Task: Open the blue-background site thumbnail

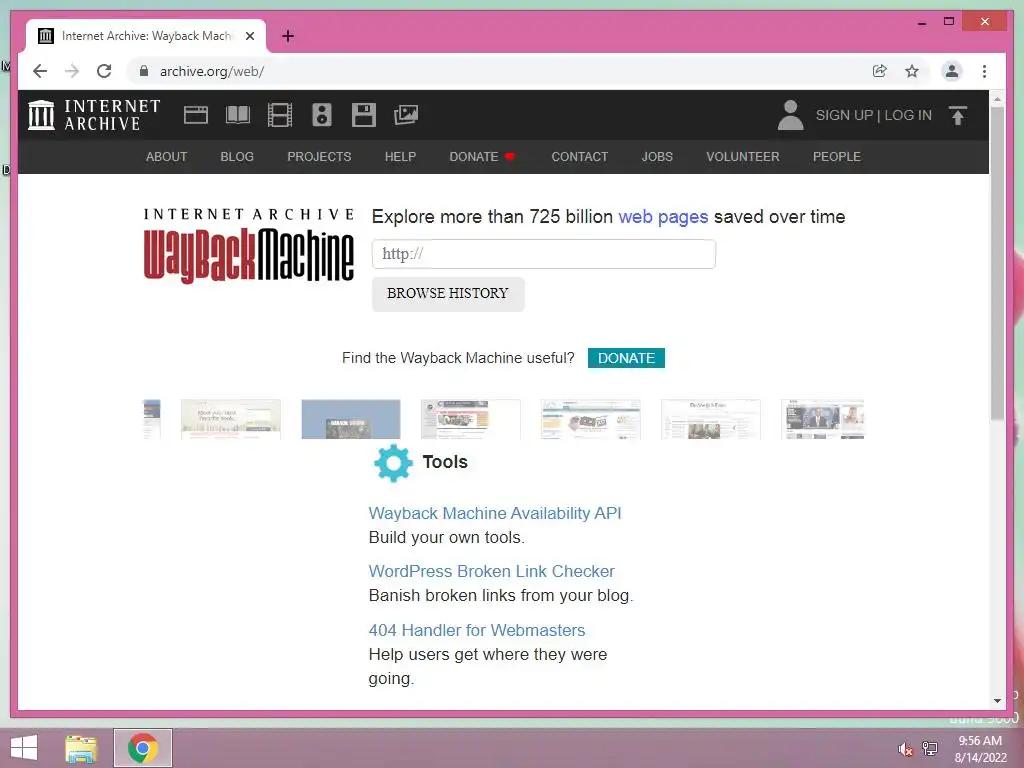Action: pyautogui.click(x=351, y=419)
